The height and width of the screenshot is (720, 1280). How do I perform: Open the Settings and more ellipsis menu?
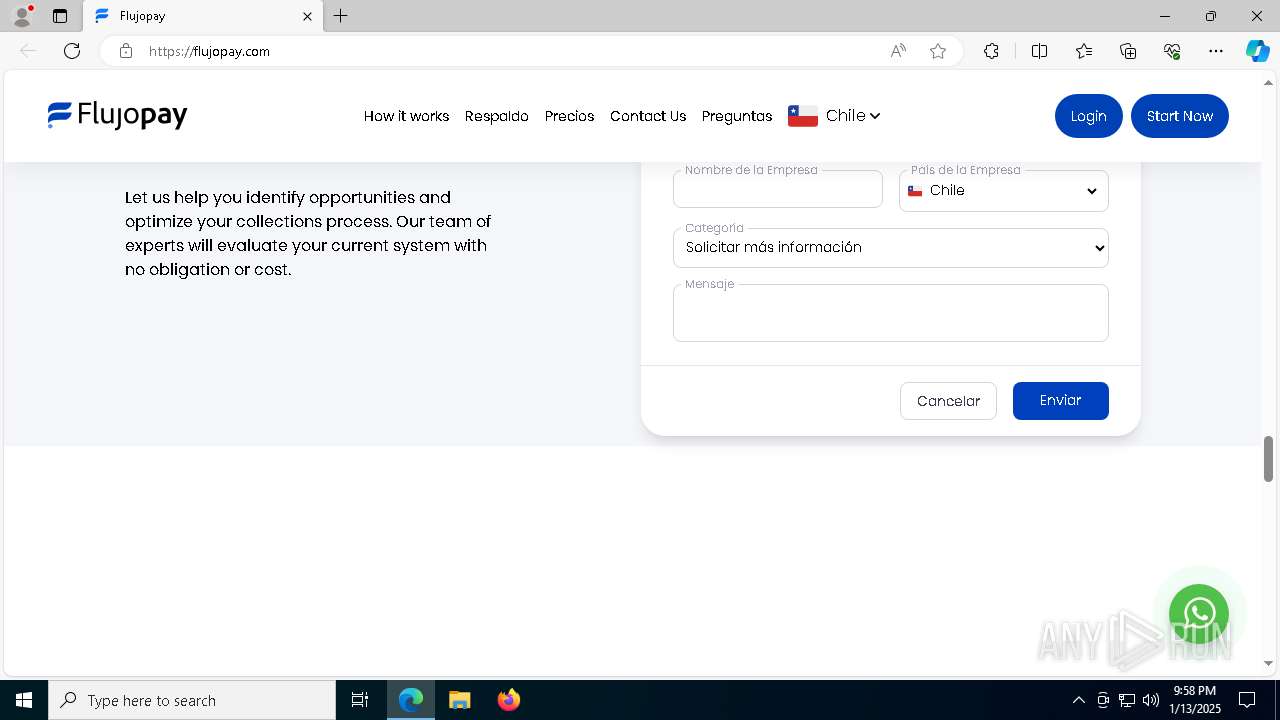coord(1216,51)
